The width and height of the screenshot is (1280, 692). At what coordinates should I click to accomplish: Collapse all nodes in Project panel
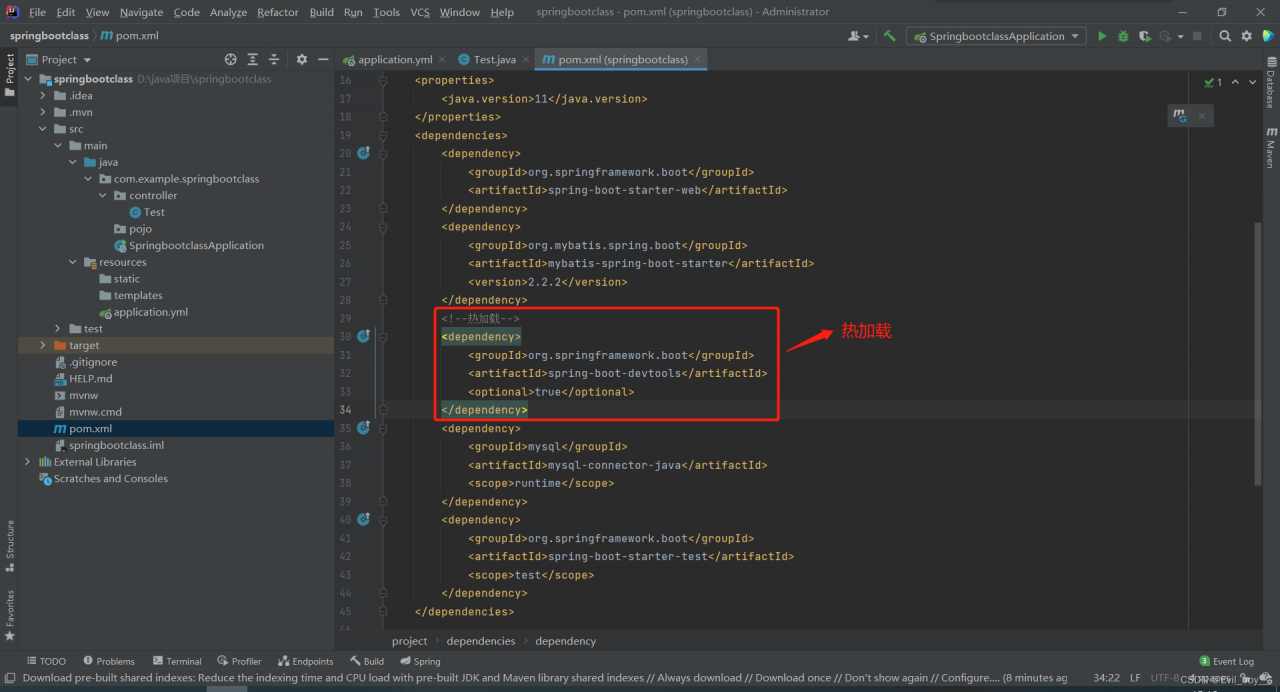[x=274, y=60]
